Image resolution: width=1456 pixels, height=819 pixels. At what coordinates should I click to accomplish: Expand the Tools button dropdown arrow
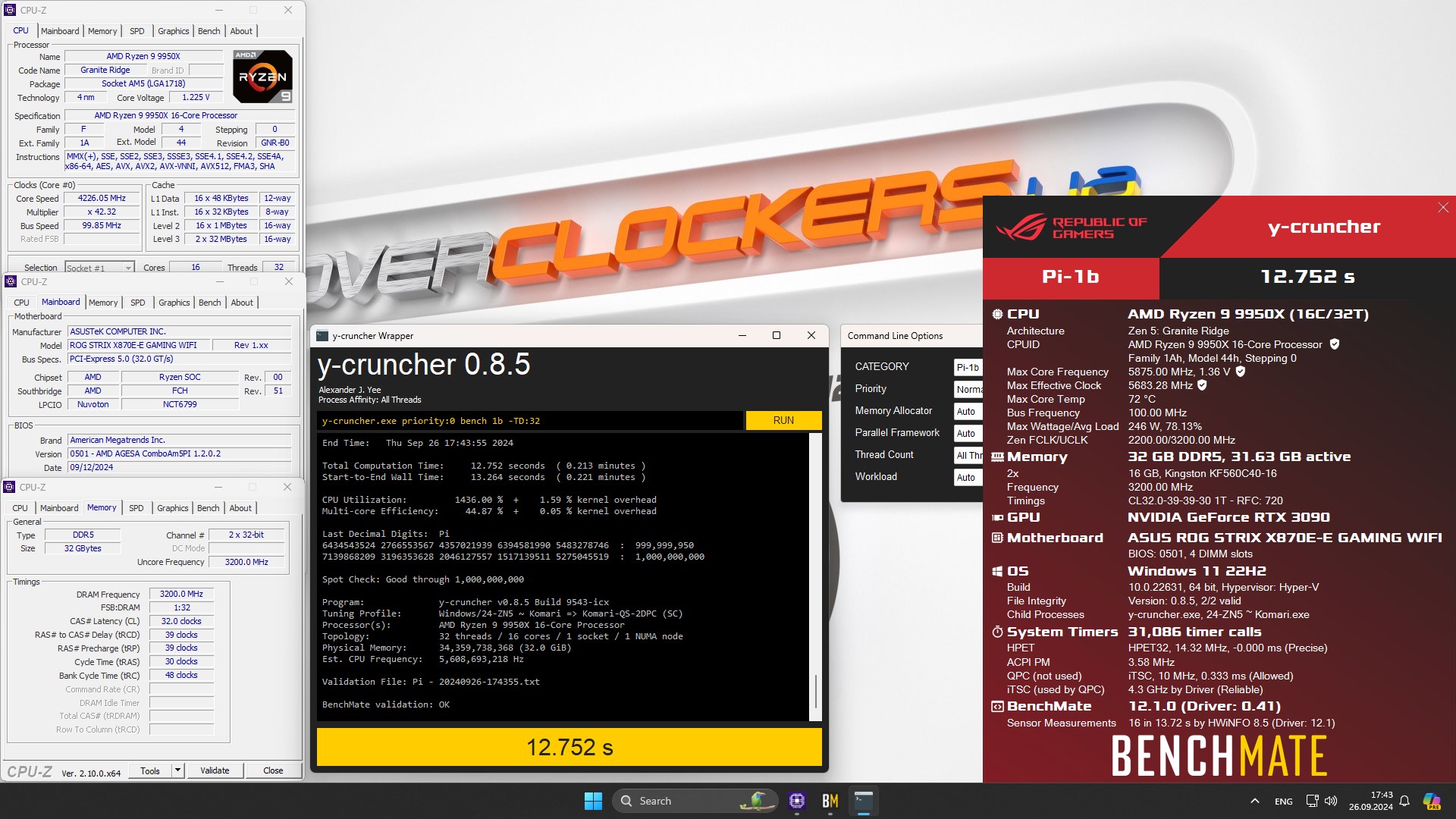click(x=178, y=770)
